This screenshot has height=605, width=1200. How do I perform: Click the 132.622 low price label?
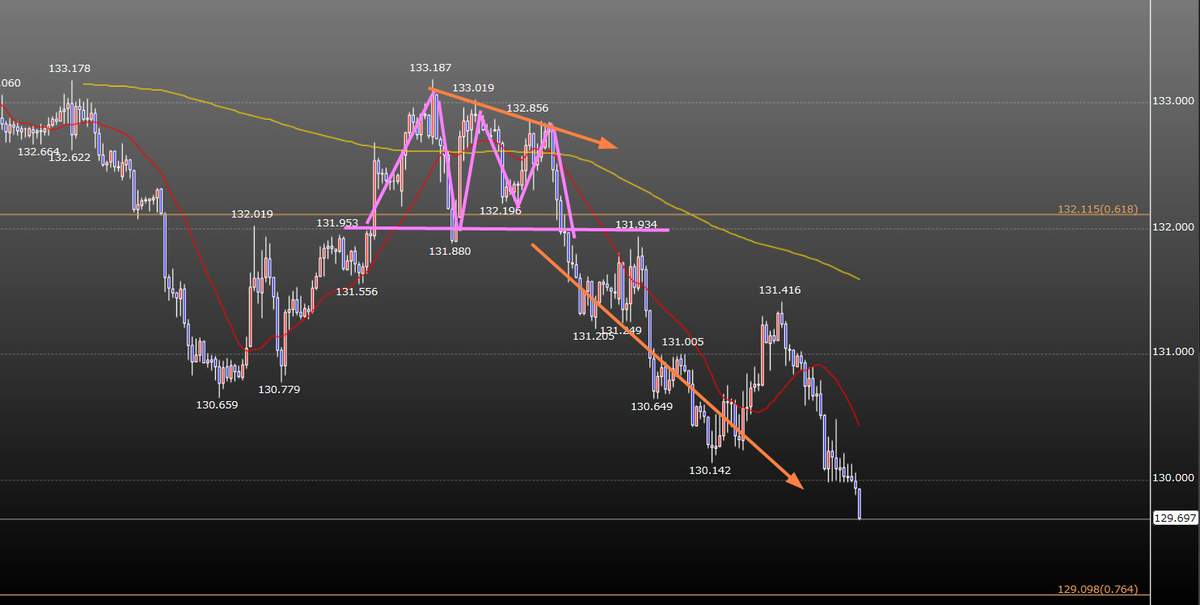click(70, 157)
